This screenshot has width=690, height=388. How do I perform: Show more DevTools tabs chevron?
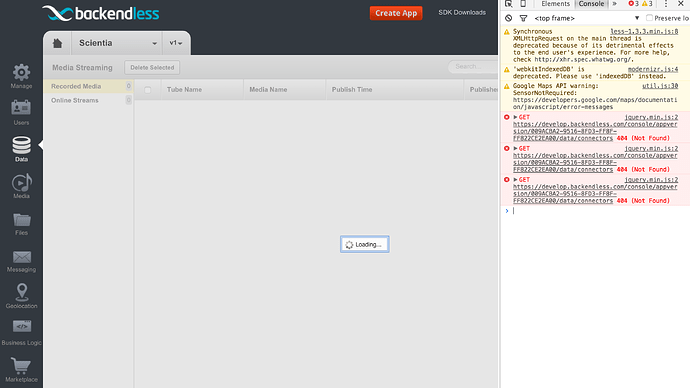(615, 4)
